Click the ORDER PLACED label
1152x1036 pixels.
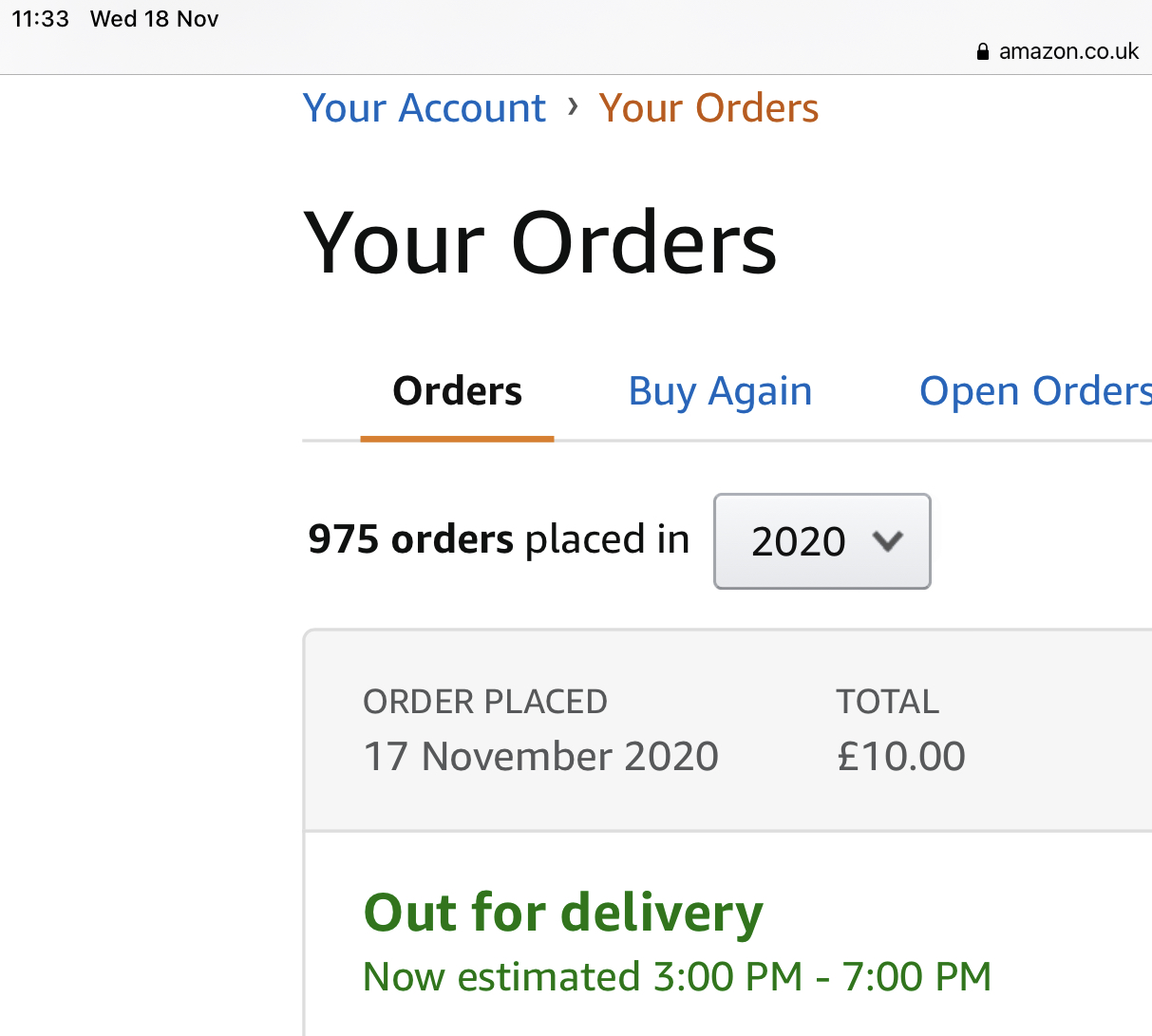(x=485, y=702)
